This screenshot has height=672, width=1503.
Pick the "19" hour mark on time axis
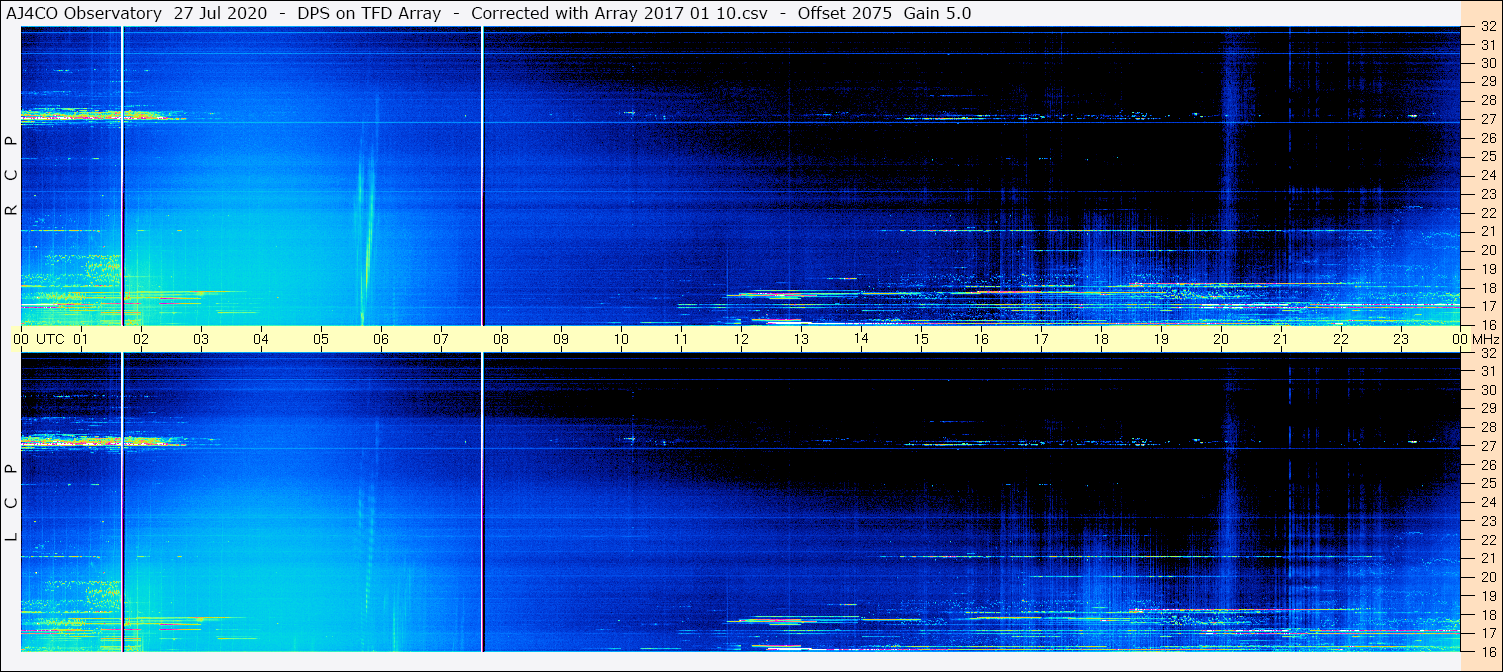[x=1161, y=339]
